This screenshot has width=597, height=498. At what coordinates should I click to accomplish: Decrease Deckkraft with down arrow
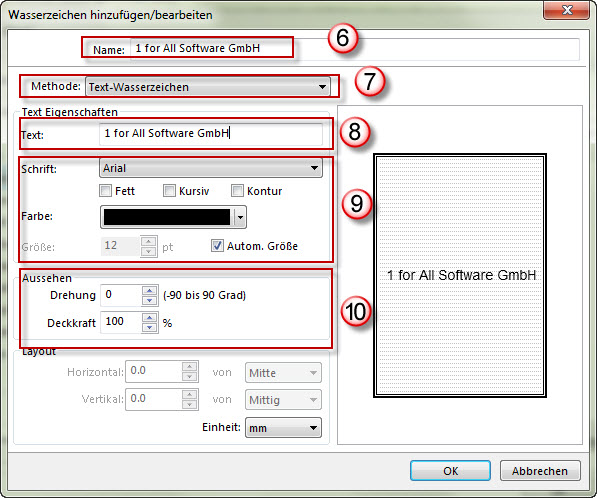[x=150, y=327]
